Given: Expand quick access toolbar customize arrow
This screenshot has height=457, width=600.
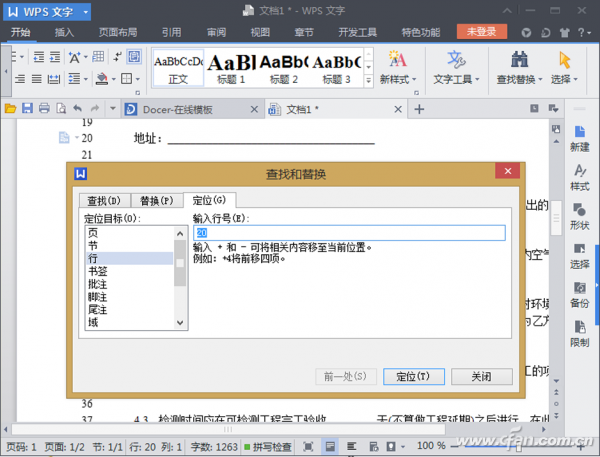Looking at the screenshot, I should coord(112,109).
